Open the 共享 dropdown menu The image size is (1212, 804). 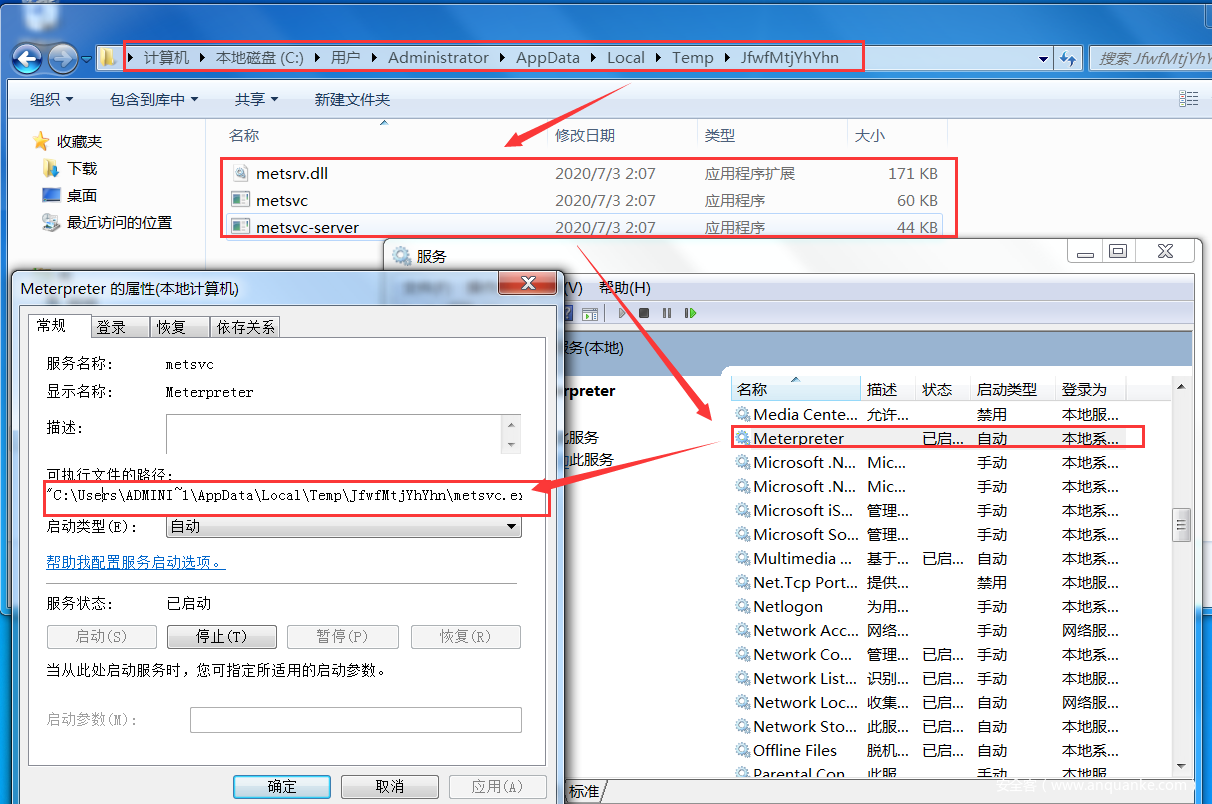[256, 99]
